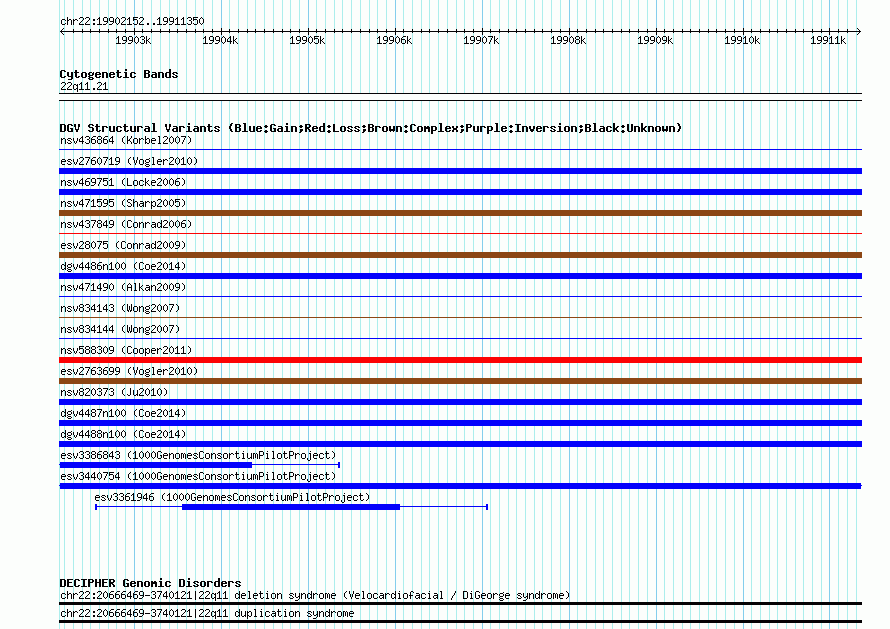
Task: Open the DECIPHER Genomic Disorders track title
Action: [150, 583]
